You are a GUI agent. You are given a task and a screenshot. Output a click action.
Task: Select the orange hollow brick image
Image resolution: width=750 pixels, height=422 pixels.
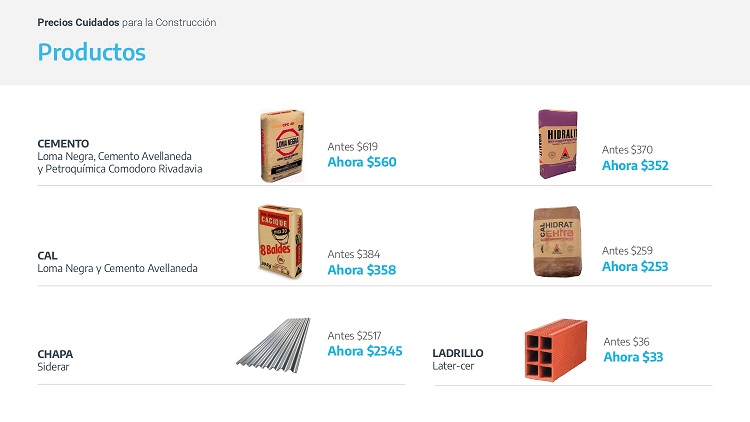pos(555,349)
